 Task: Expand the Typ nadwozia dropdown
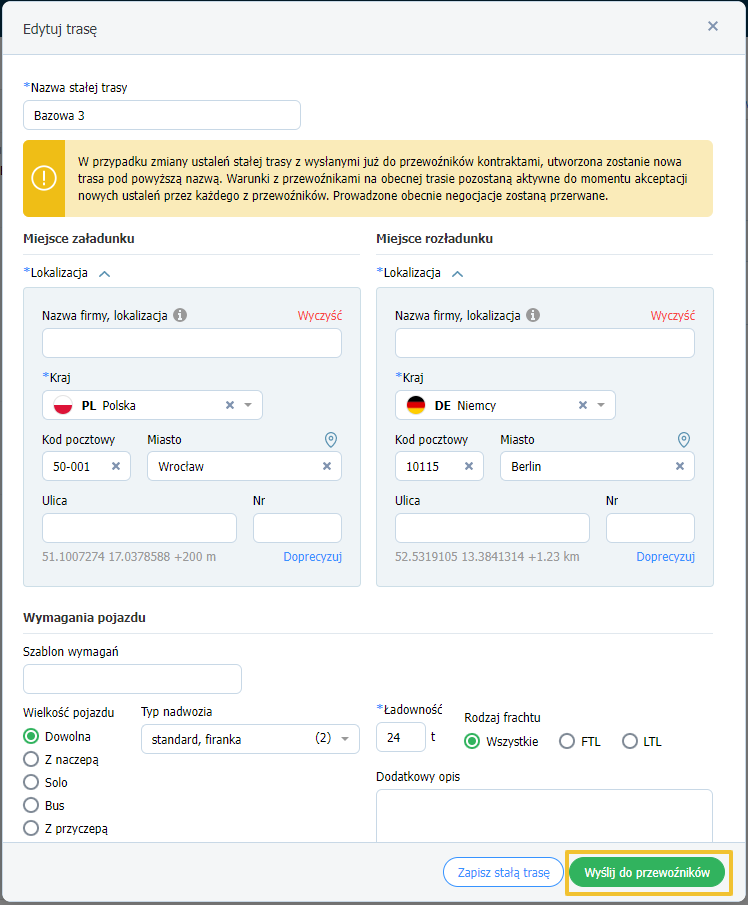click(x=345, y=739)
